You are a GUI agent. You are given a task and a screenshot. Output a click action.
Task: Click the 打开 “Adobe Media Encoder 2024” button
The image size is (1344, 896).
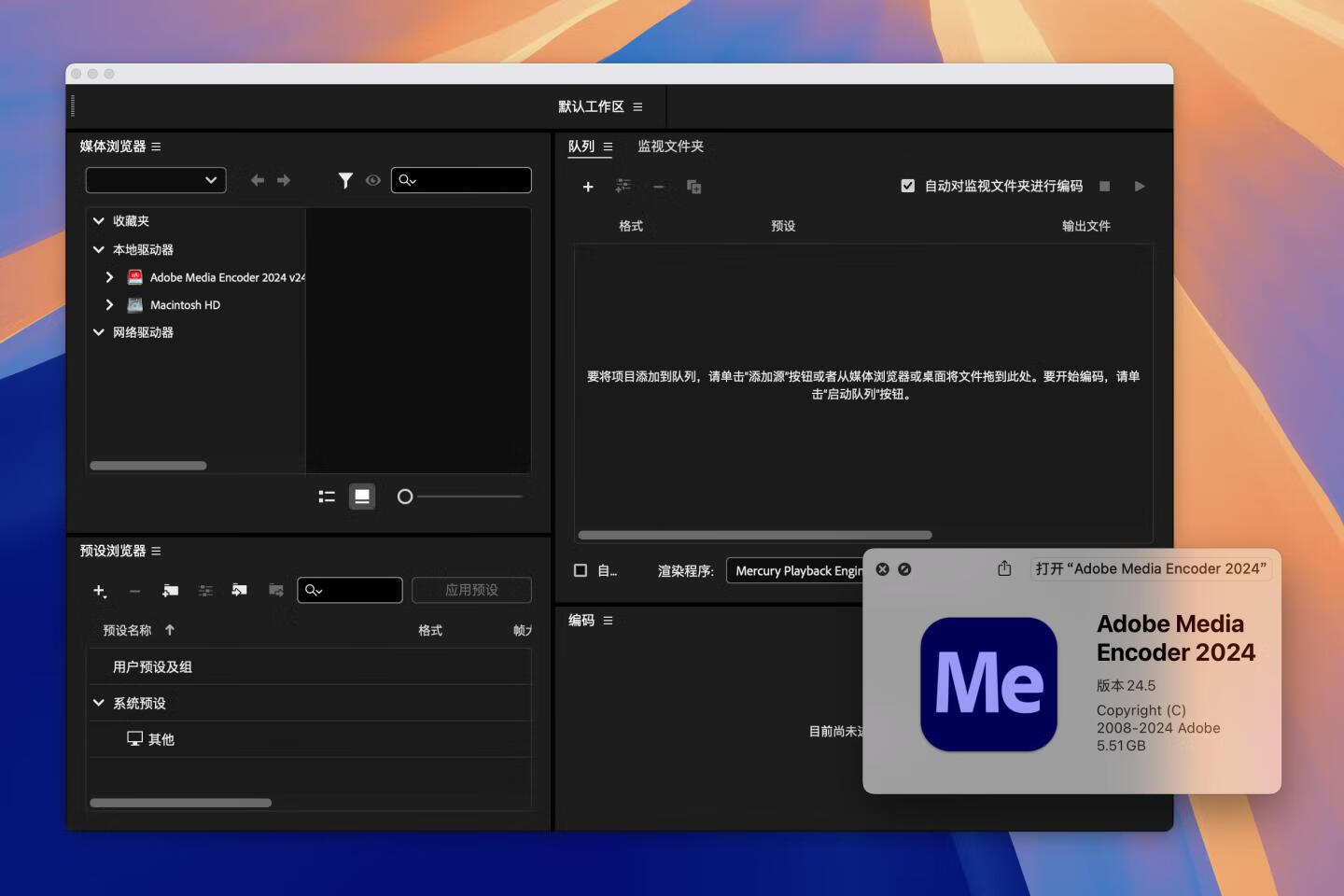point(1151,568)
